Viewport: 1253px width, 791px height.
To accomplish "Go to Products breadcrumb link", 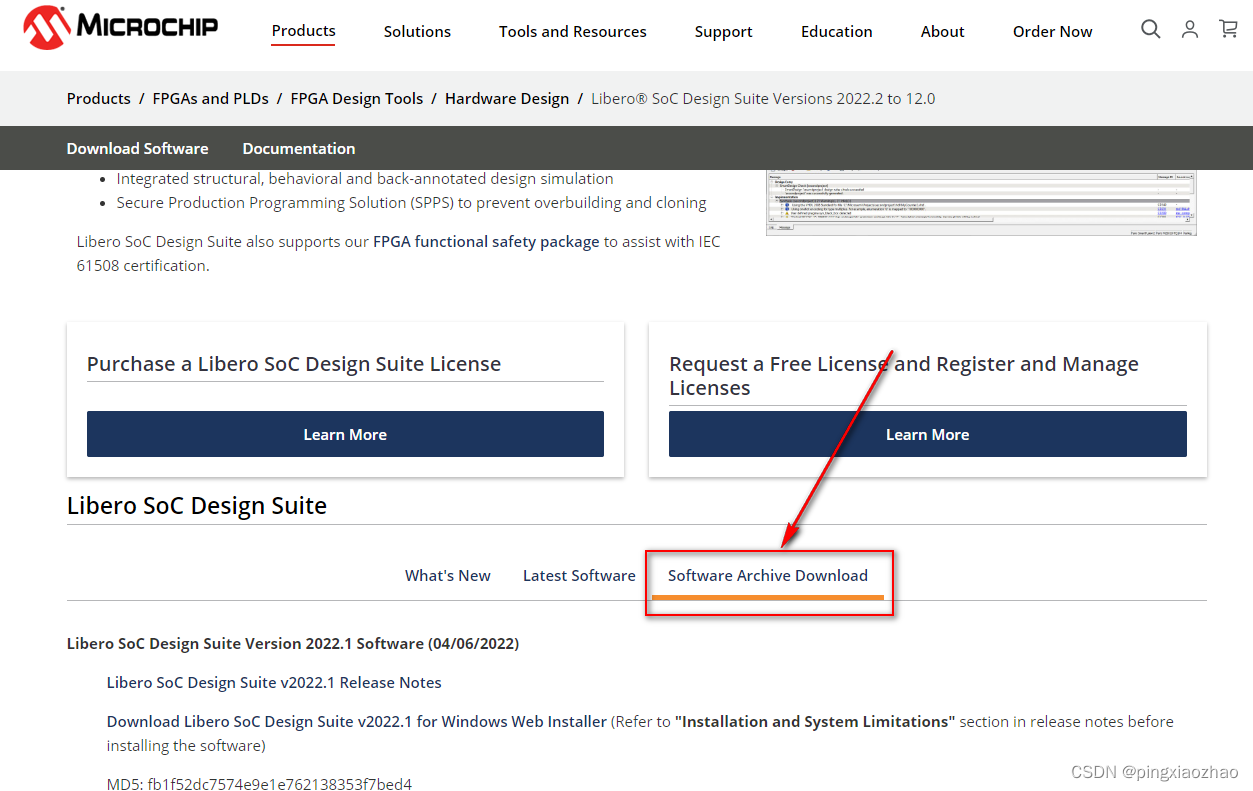I will point(99,98).
